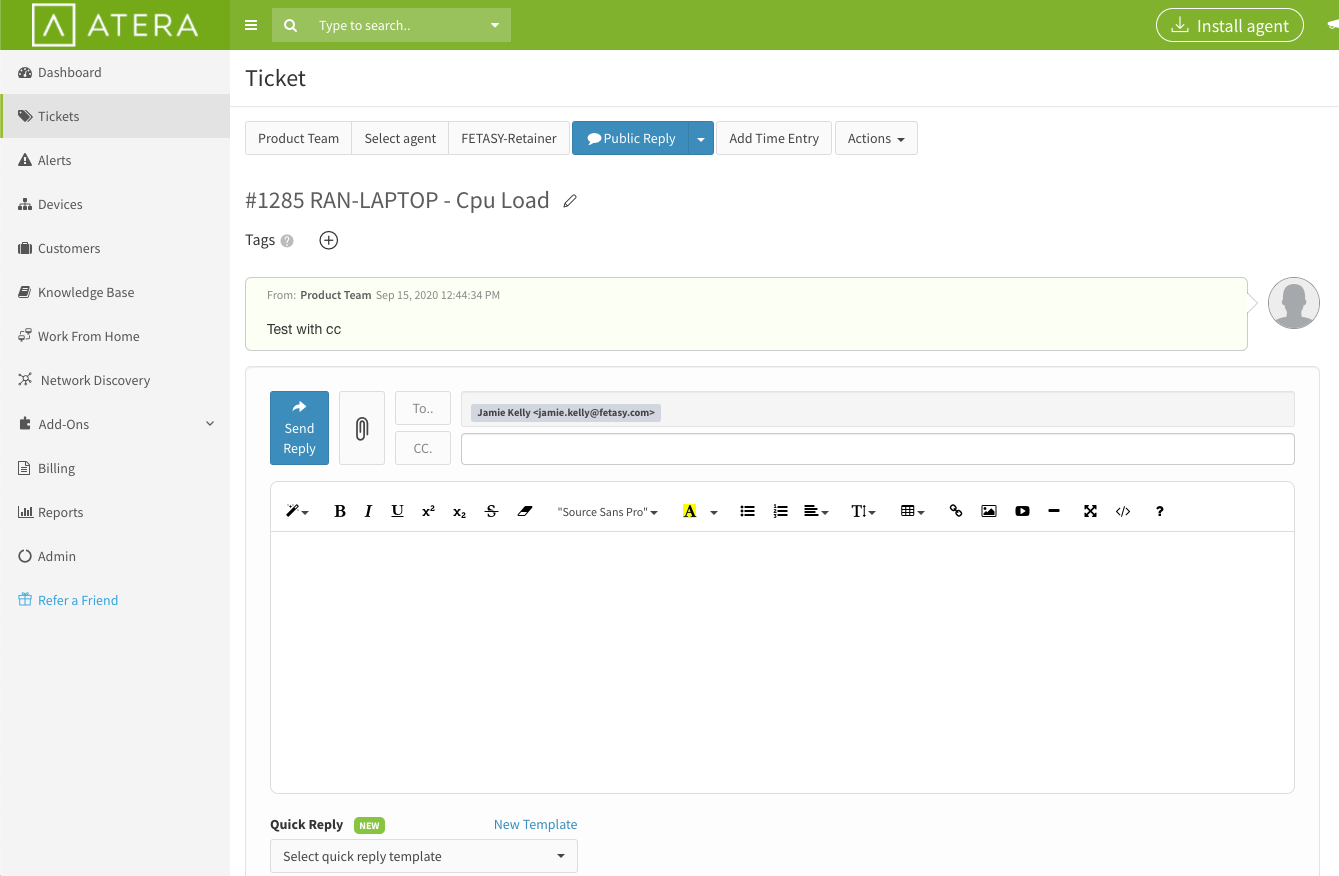Open the text color picker arrow
Viewport: 1339px width, 876px height.
click(714, 512)
